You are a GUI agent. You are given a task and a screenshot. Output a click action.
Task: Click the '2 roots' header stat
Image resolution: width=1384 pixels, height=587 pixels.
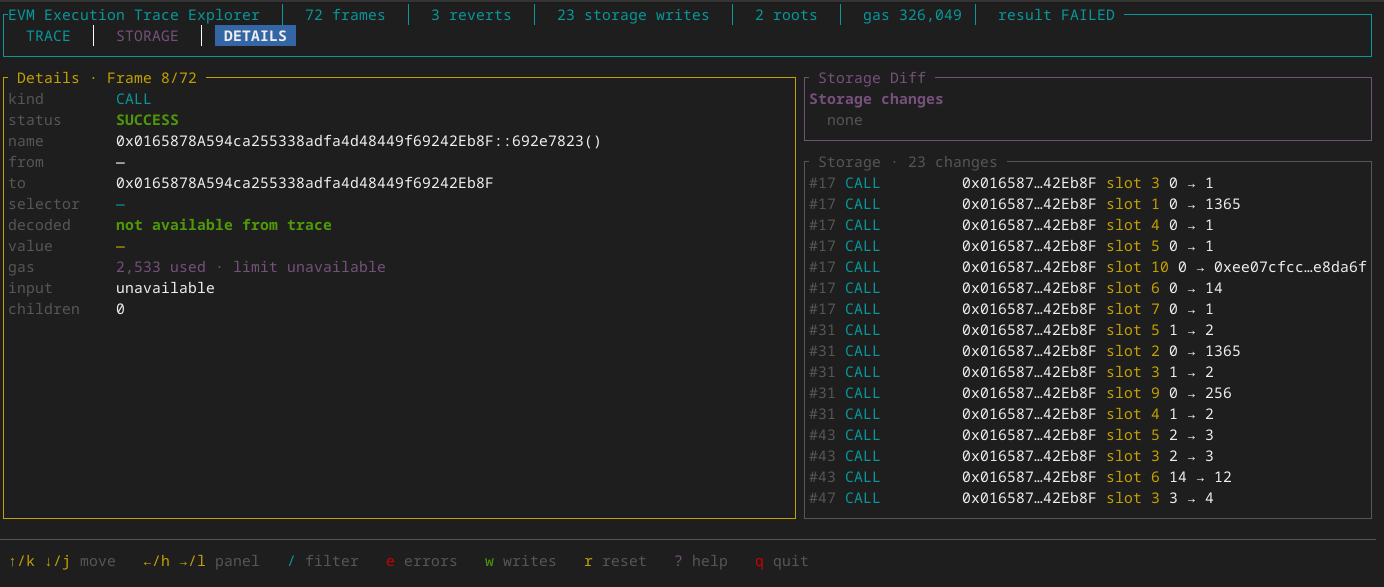[x=786, y=15]
